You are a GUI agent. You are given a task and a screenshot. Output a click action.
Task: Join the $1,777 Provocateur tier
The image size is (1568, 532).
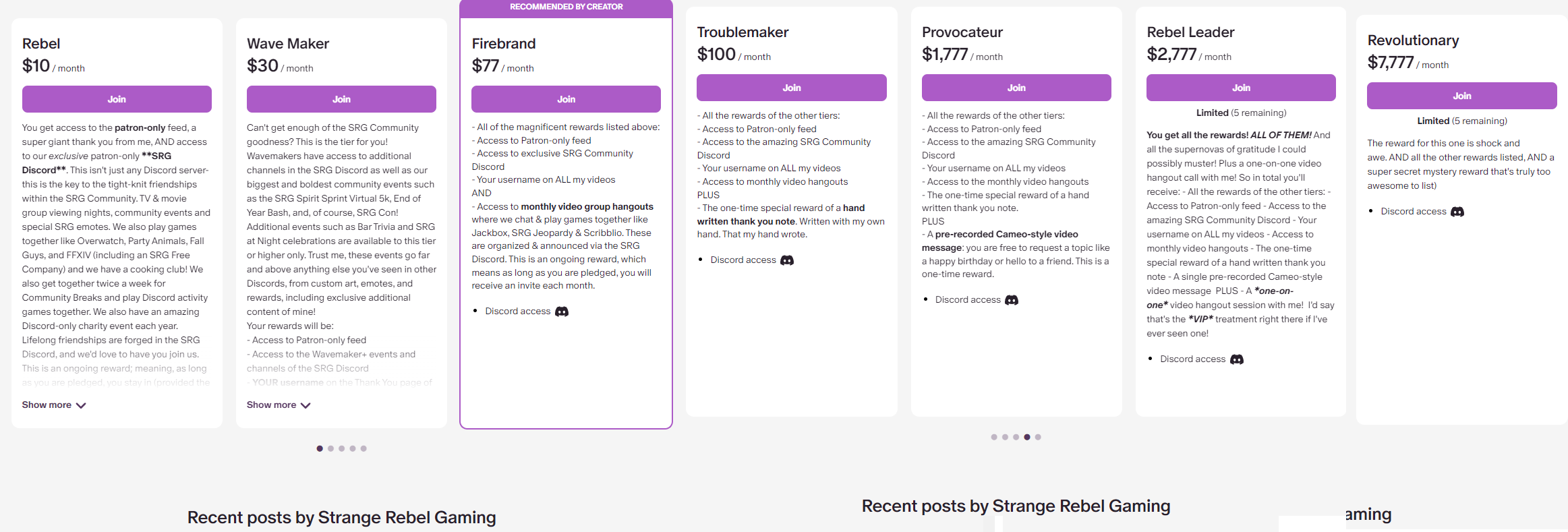pos(1016,88)
